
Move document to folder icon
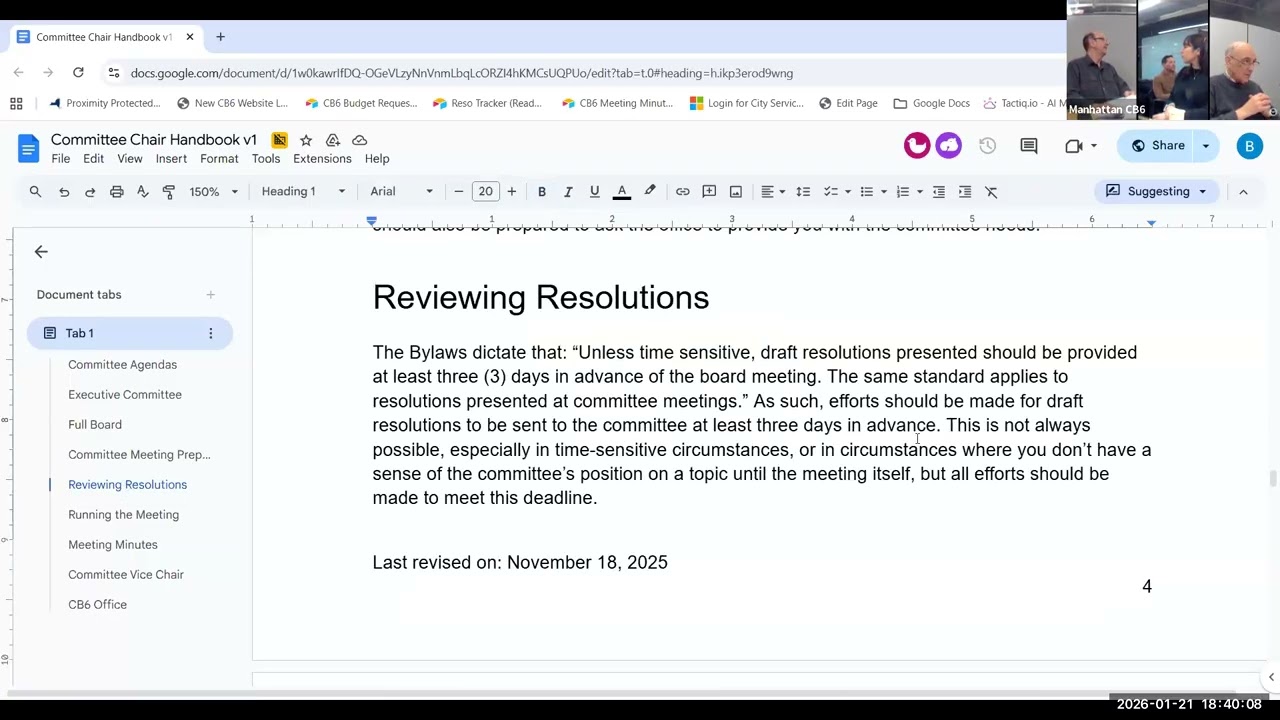(x=333, y=140)
